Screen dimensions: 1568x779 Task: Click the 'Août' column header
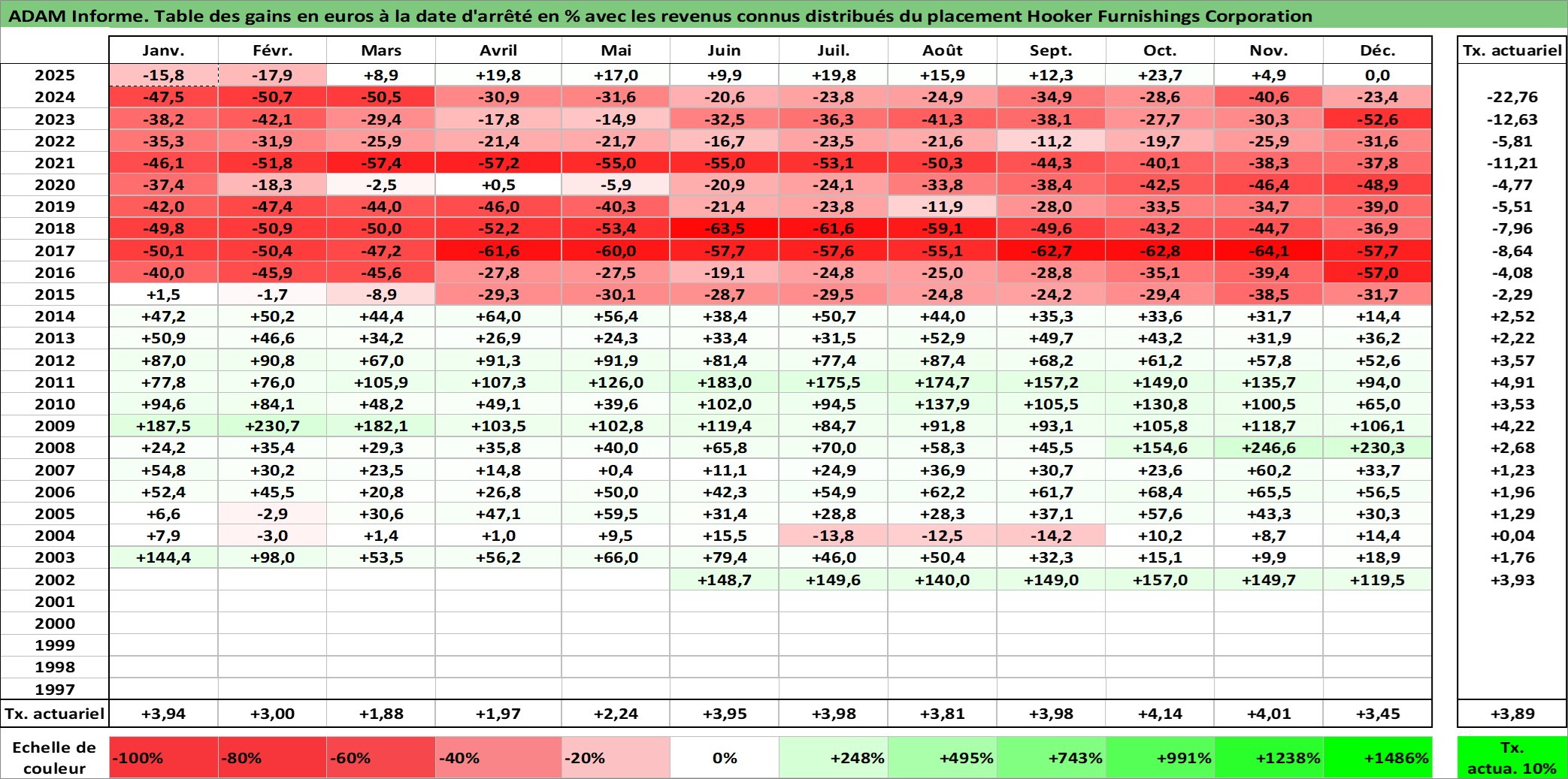pos(943,50)
